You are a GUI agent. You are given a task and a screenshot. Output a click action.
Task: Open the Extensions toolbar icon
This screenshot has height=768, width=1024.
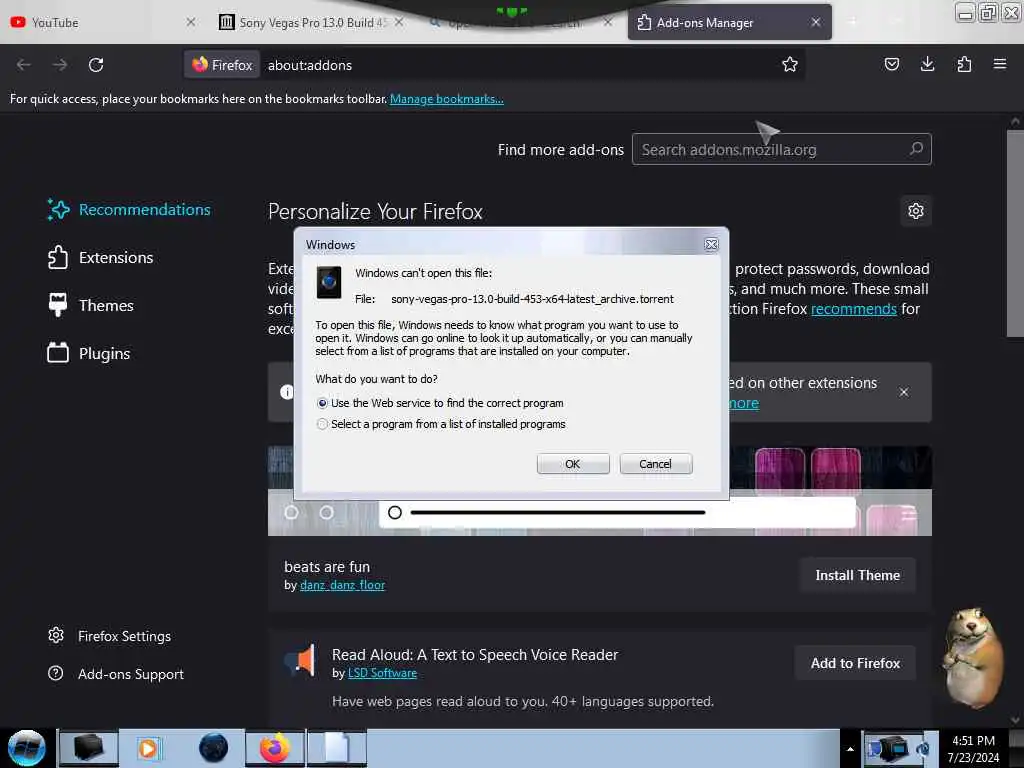964,64
